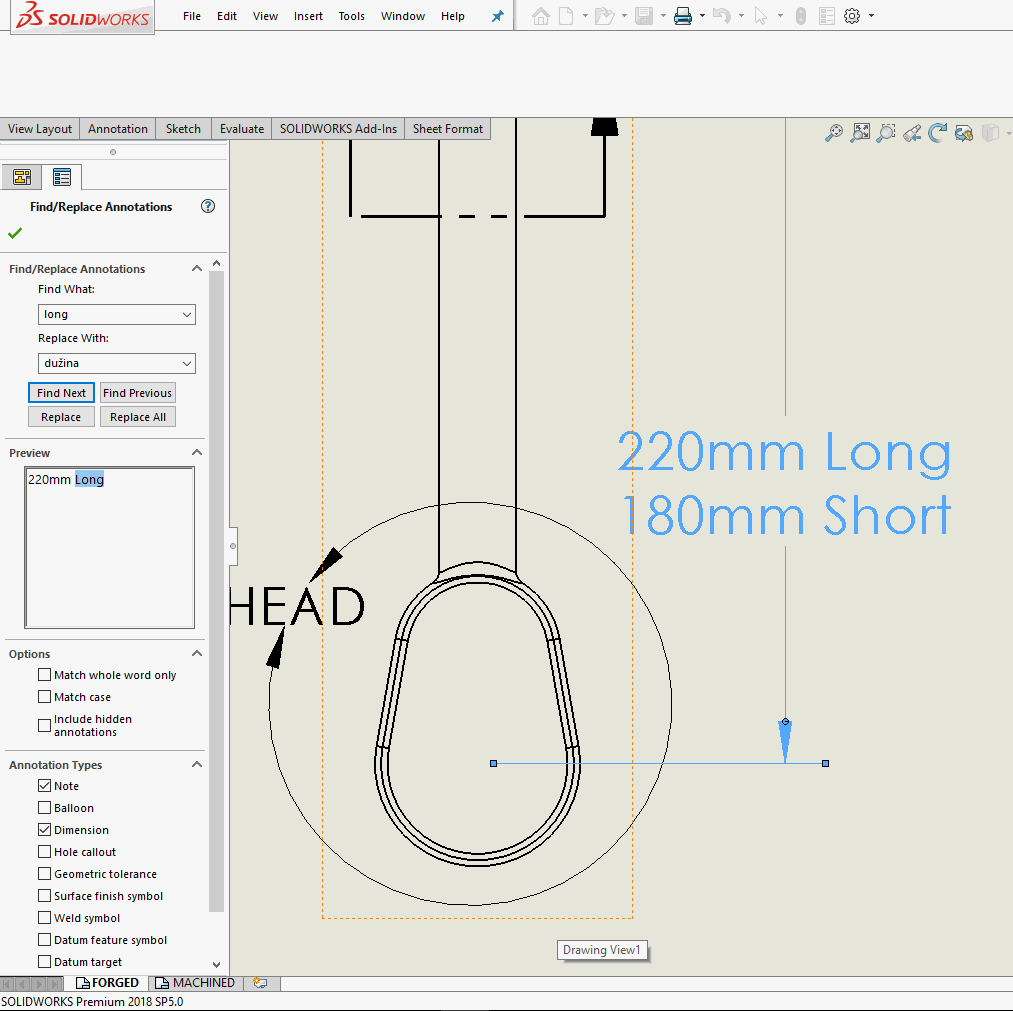This screenshot has width=1013, height=1011.
Task: Click the Replace All button
Action: tap(137, 416)
